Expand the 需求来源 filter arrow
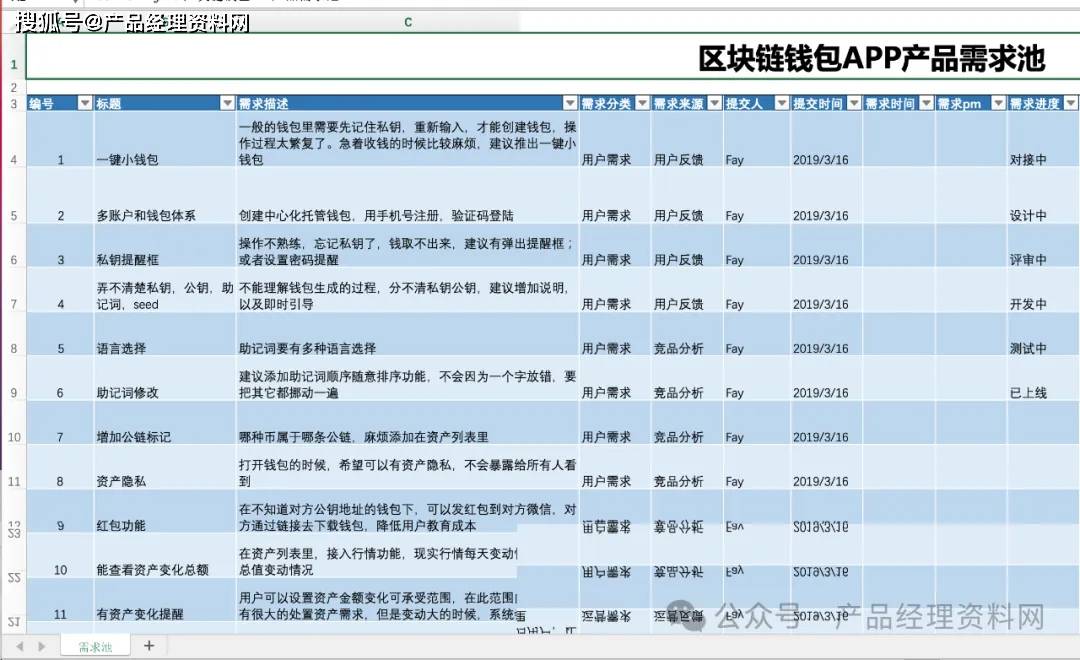The width and height of the screenshot is (1080, 660). (x=714, y=103)
